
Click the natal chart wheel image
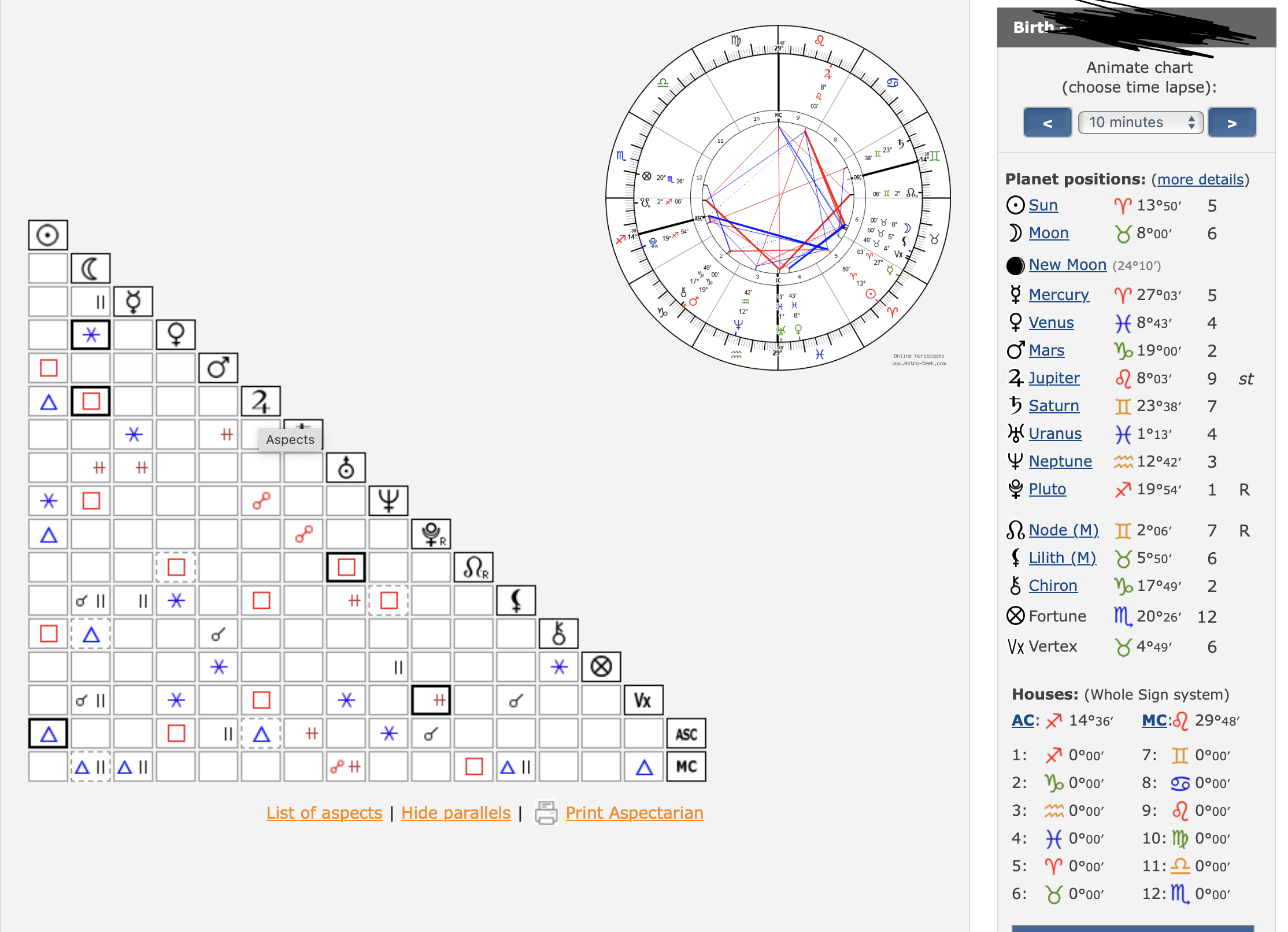(x=778, y=198)
